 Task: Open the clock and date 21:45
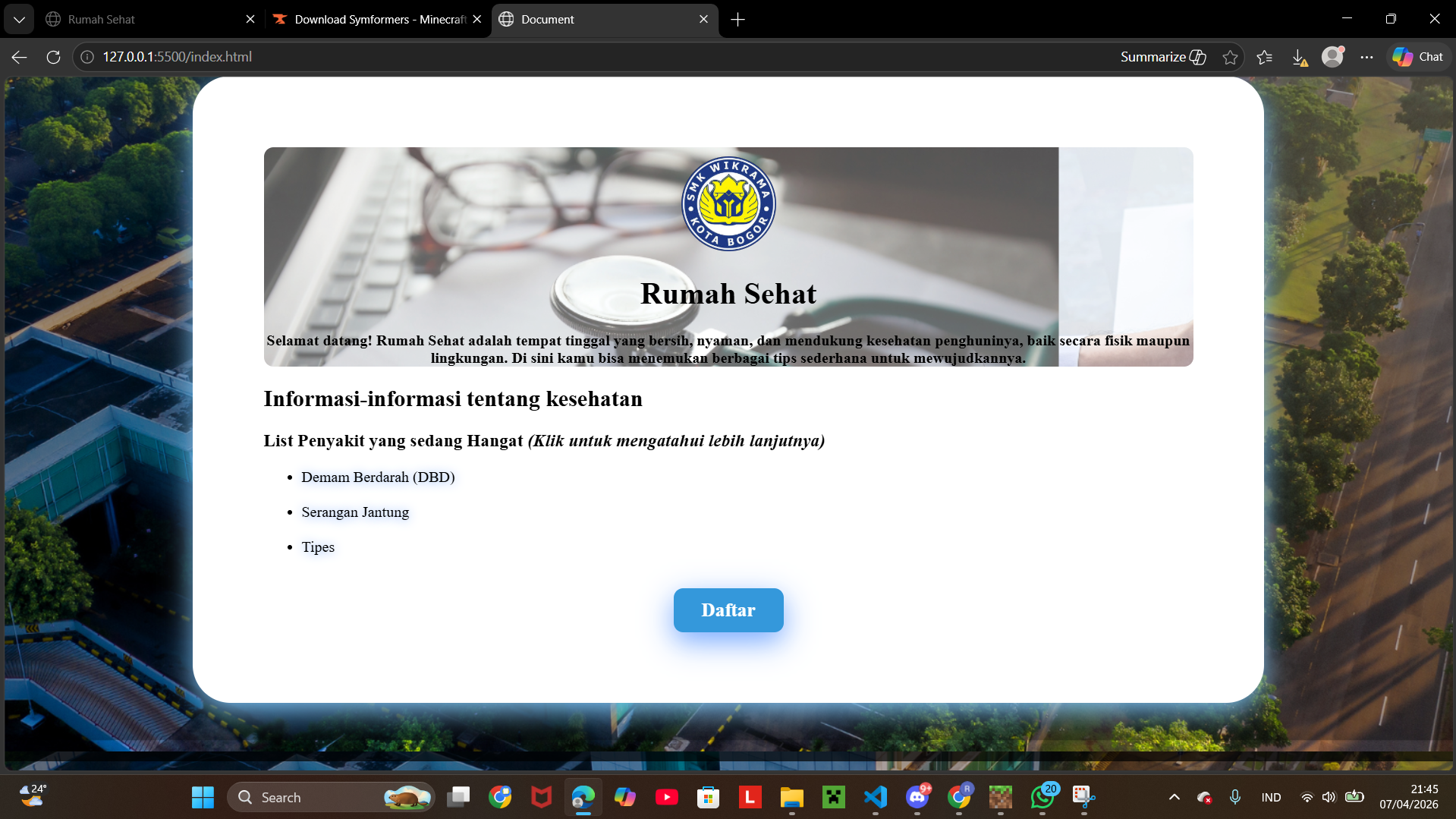pyautogui.click(x=1409, y=797)
